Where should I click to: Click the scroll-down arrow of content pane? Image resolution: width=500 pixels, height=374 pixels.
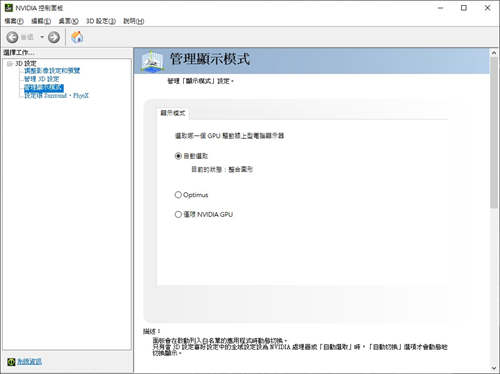pyautogui.click(x=494, y=368)
